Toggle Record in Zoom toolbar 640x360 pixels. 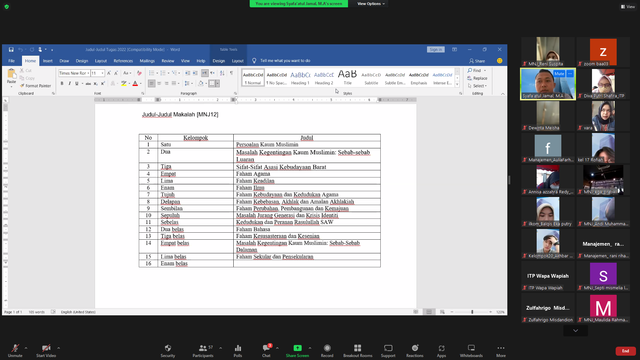click(327, 350)
